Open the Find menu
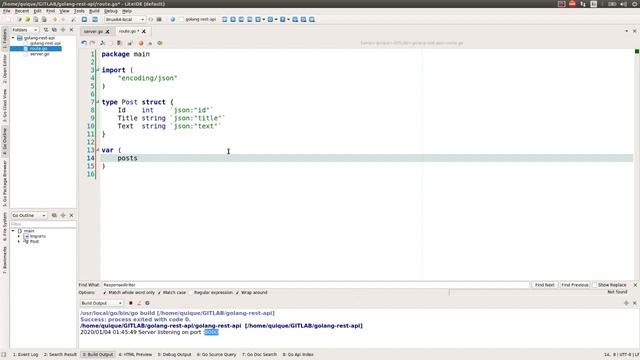 click(x=50, y=11)
